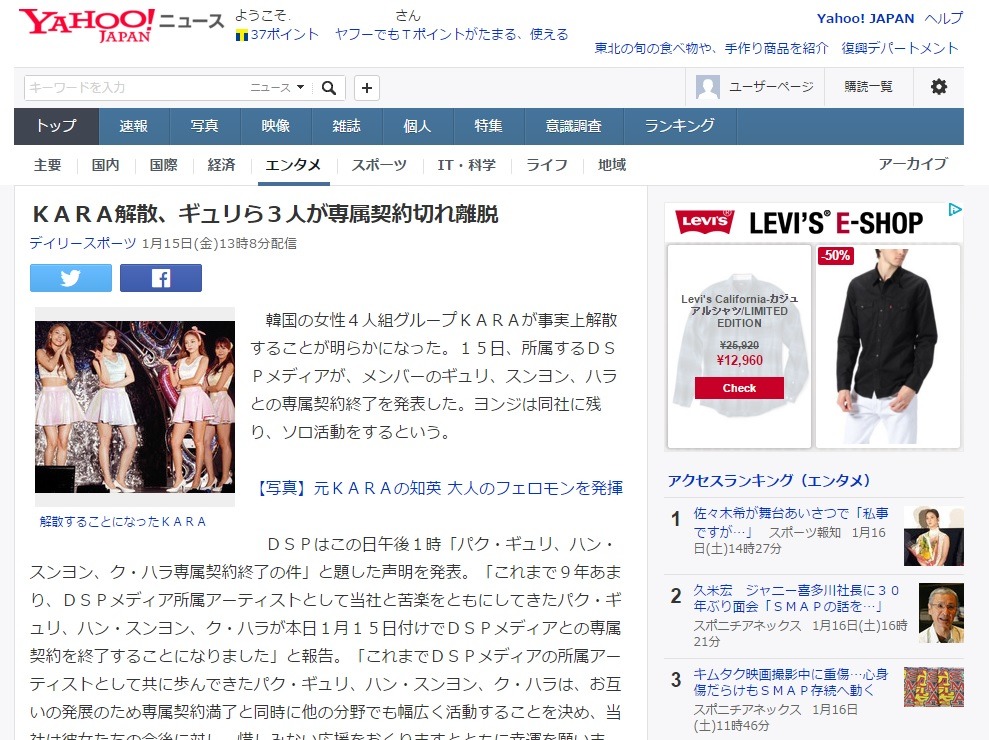
Task: Open 【写真】元KARAの知英 related link
Action: (x=437, y=488)
